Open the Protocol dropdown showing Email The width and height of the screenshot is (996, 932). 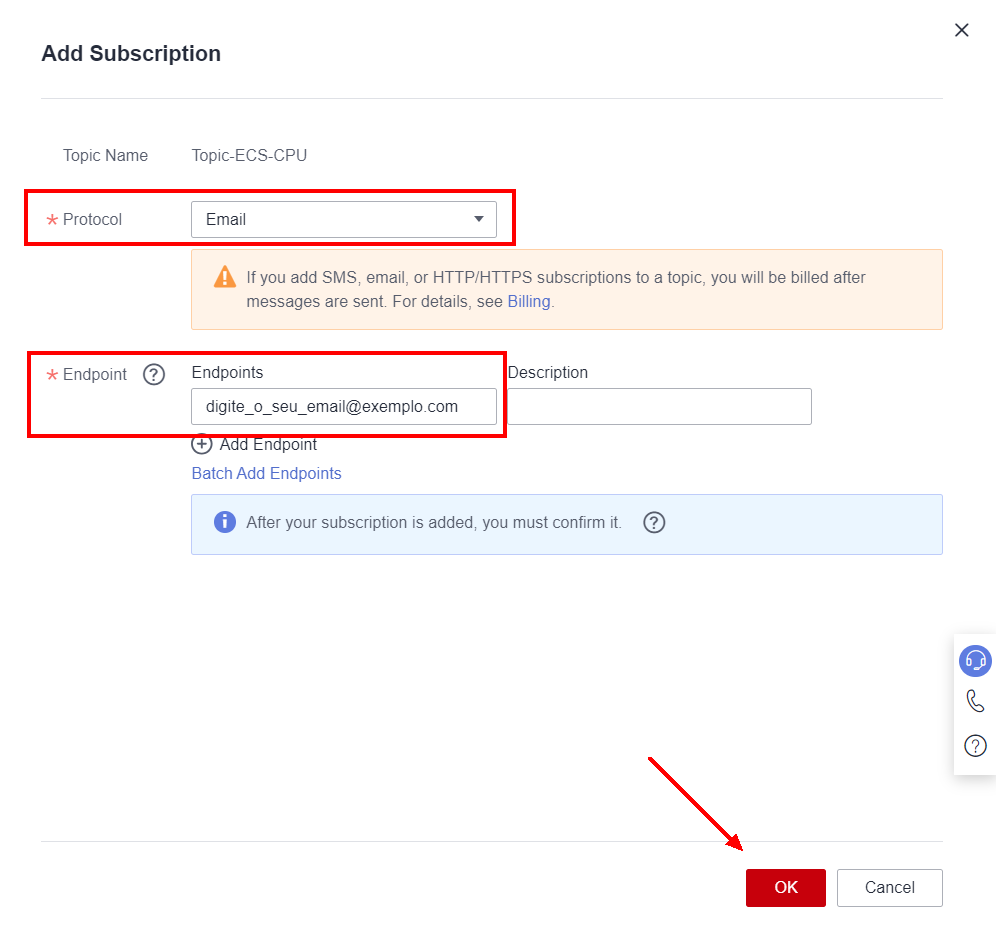[330, 220]
